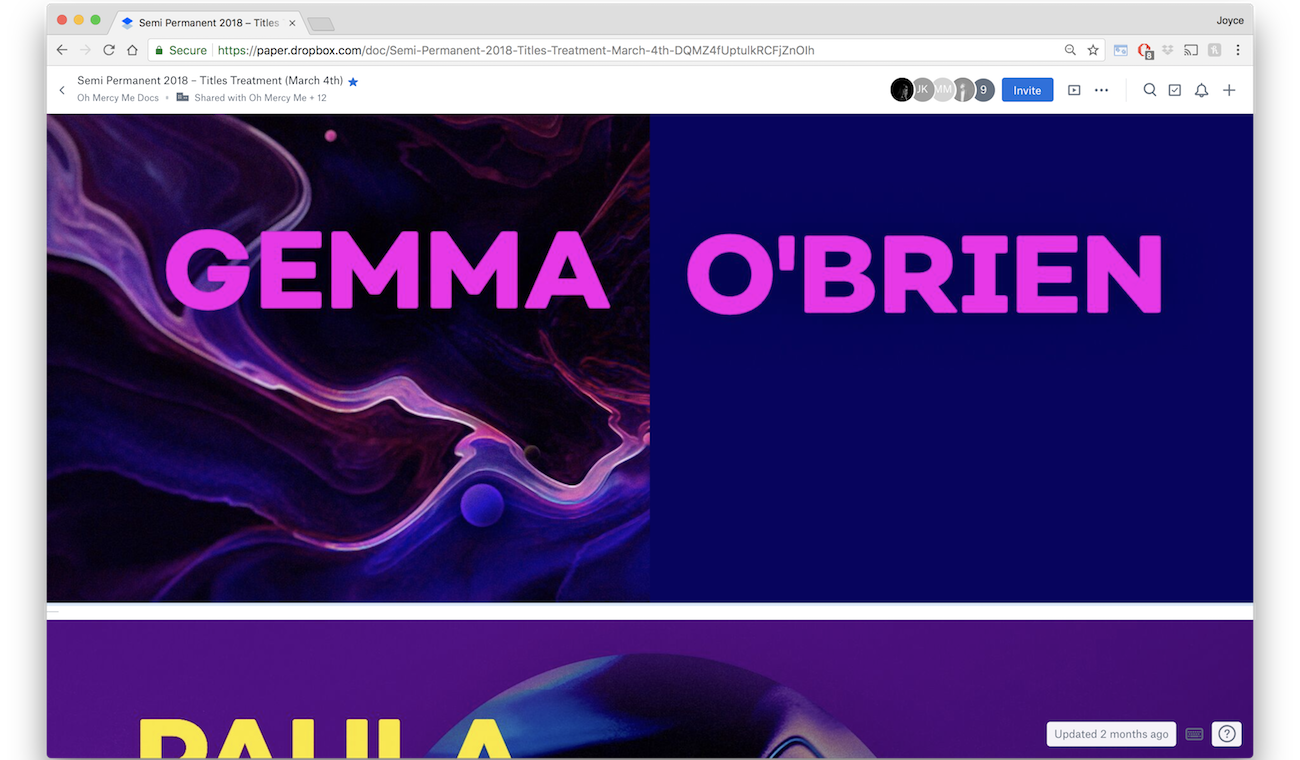
Task: Open Chrome's three-dot menu
Action: coord(1238,50)
